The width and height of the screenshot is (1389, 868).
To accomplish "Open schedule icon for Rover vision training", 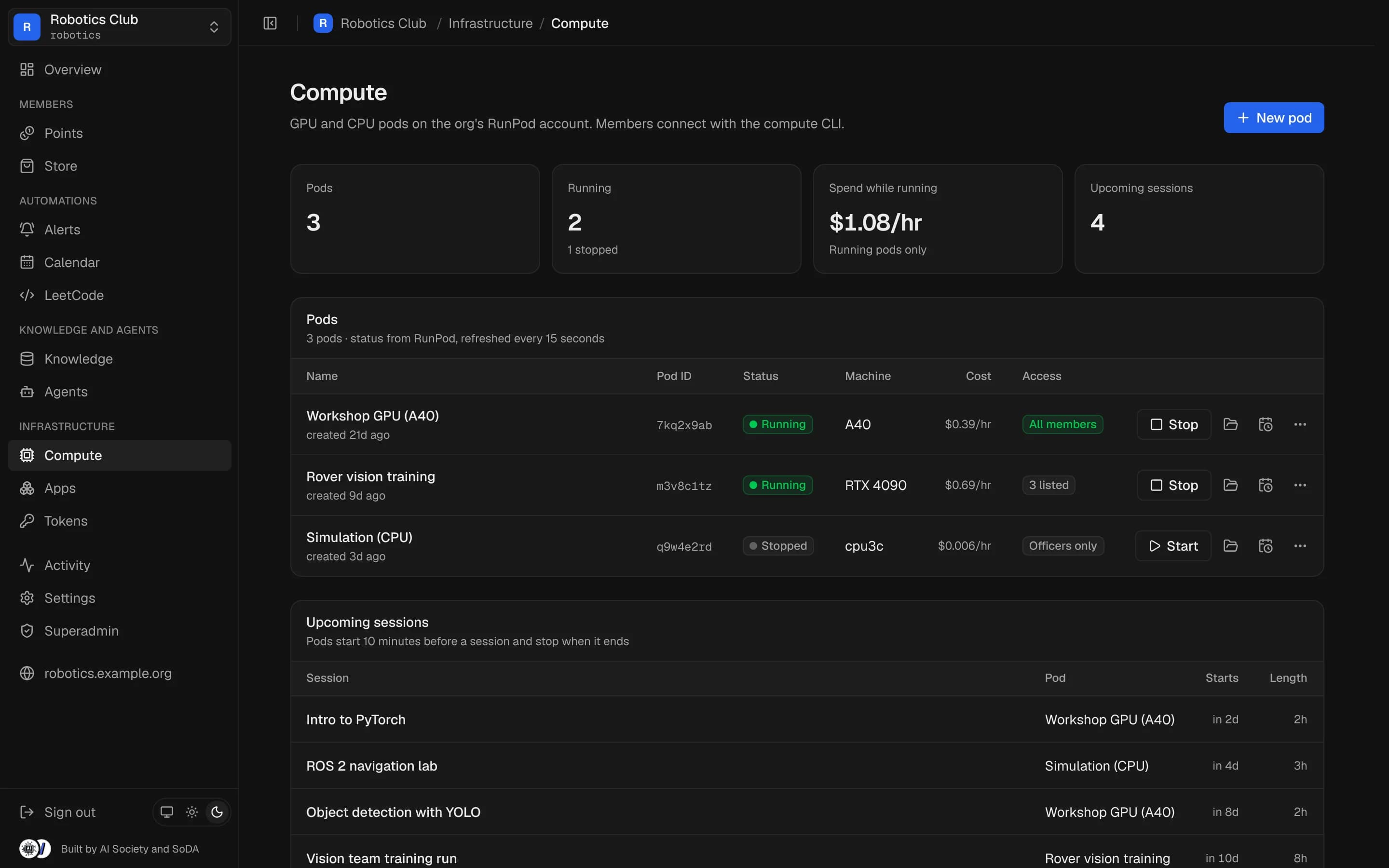I will [x=1265, y=485].
